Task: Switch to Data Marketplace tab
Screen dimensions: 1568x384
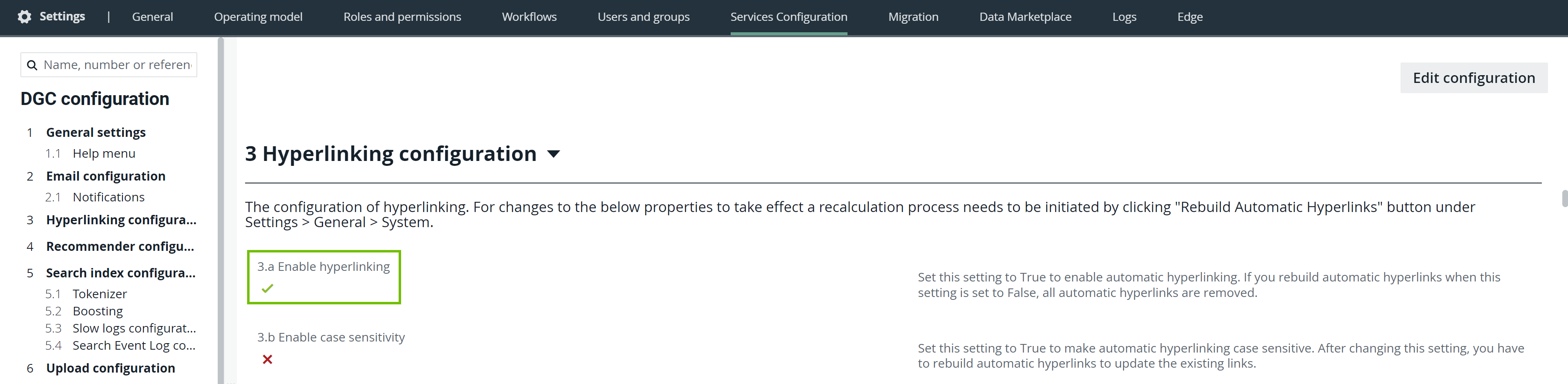Action: (1025, 17)
